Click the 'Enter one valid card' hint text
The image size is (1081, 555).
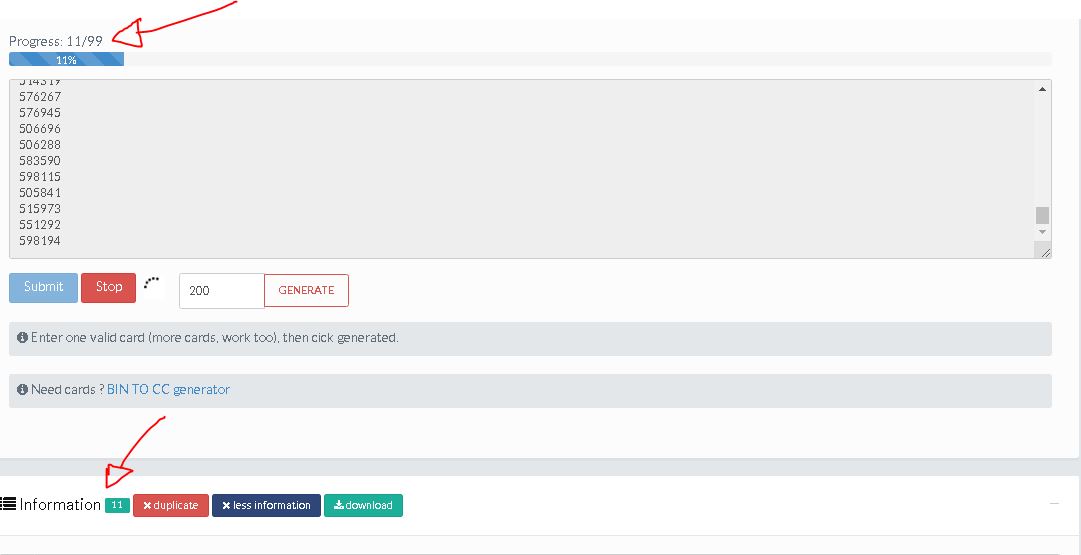214,338
